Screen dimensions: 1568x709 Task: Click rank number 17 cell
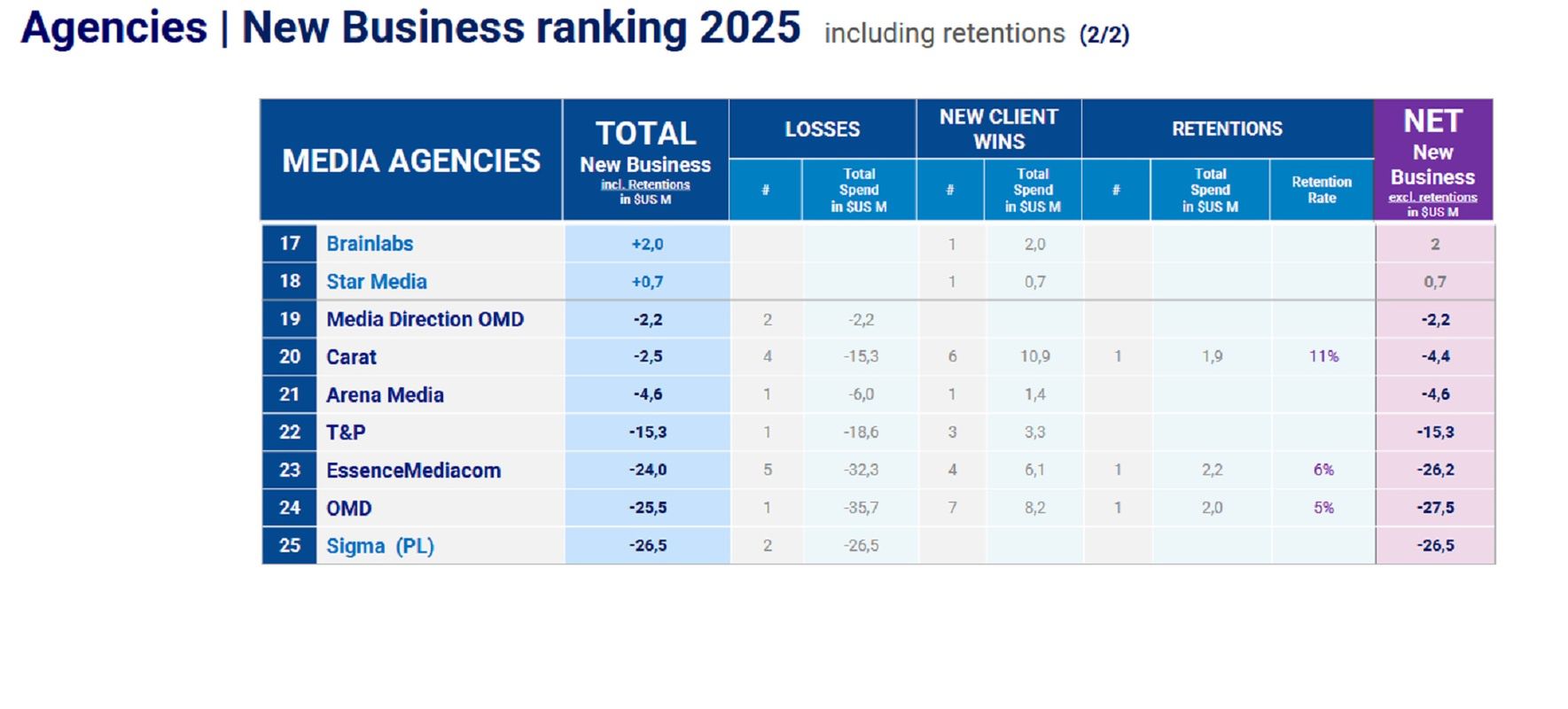(290, 244)
